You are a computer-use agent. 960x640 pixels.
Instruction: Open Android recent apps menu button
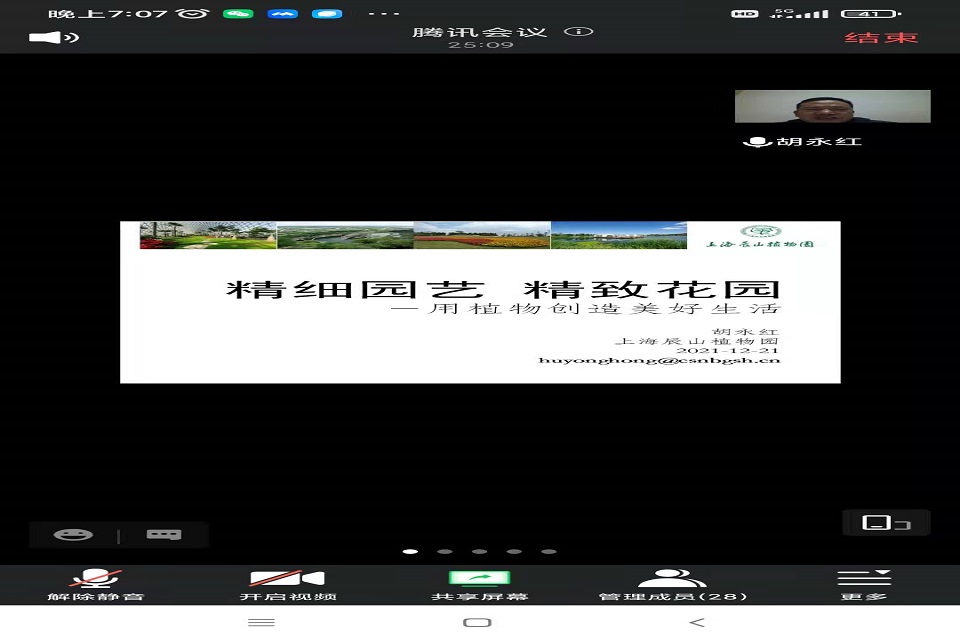point(261,623)
